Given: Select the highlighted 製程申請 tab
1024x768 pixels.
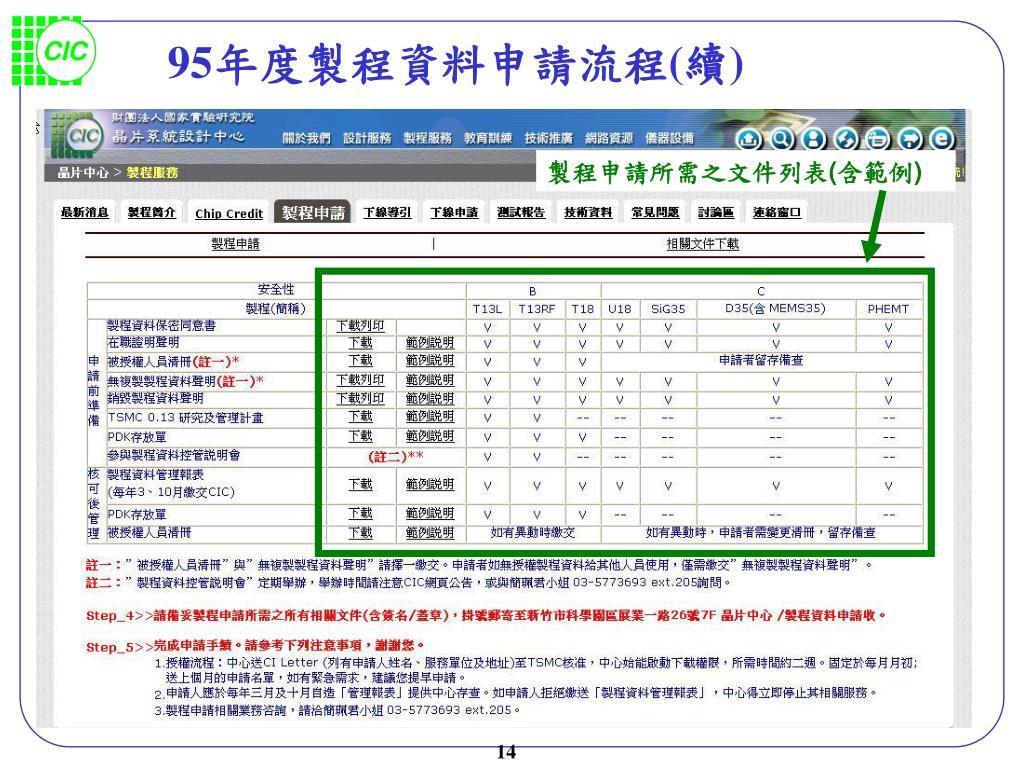Looking at the screenshot, I should tap(313, 212).
